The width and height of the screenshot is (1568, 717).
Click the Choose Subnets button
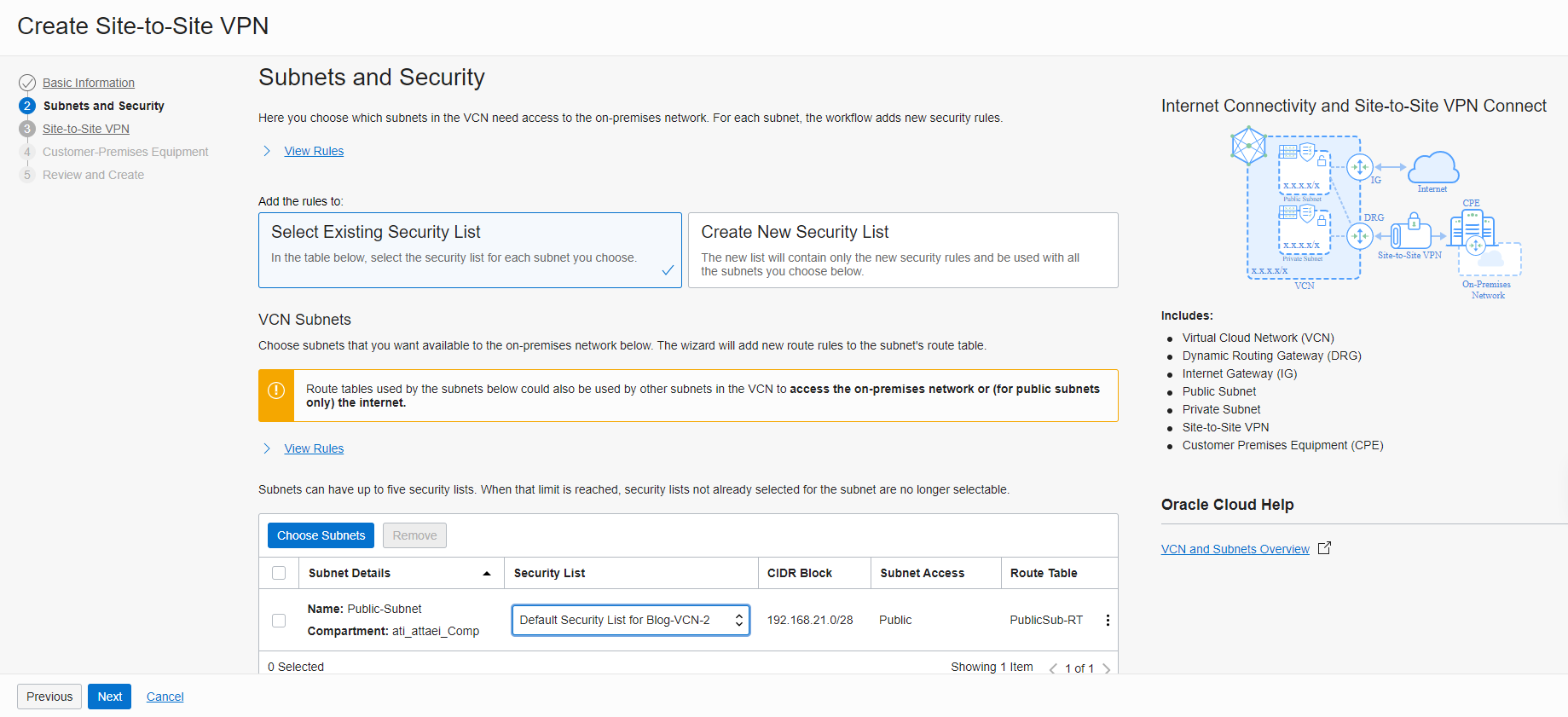(321, 535)
